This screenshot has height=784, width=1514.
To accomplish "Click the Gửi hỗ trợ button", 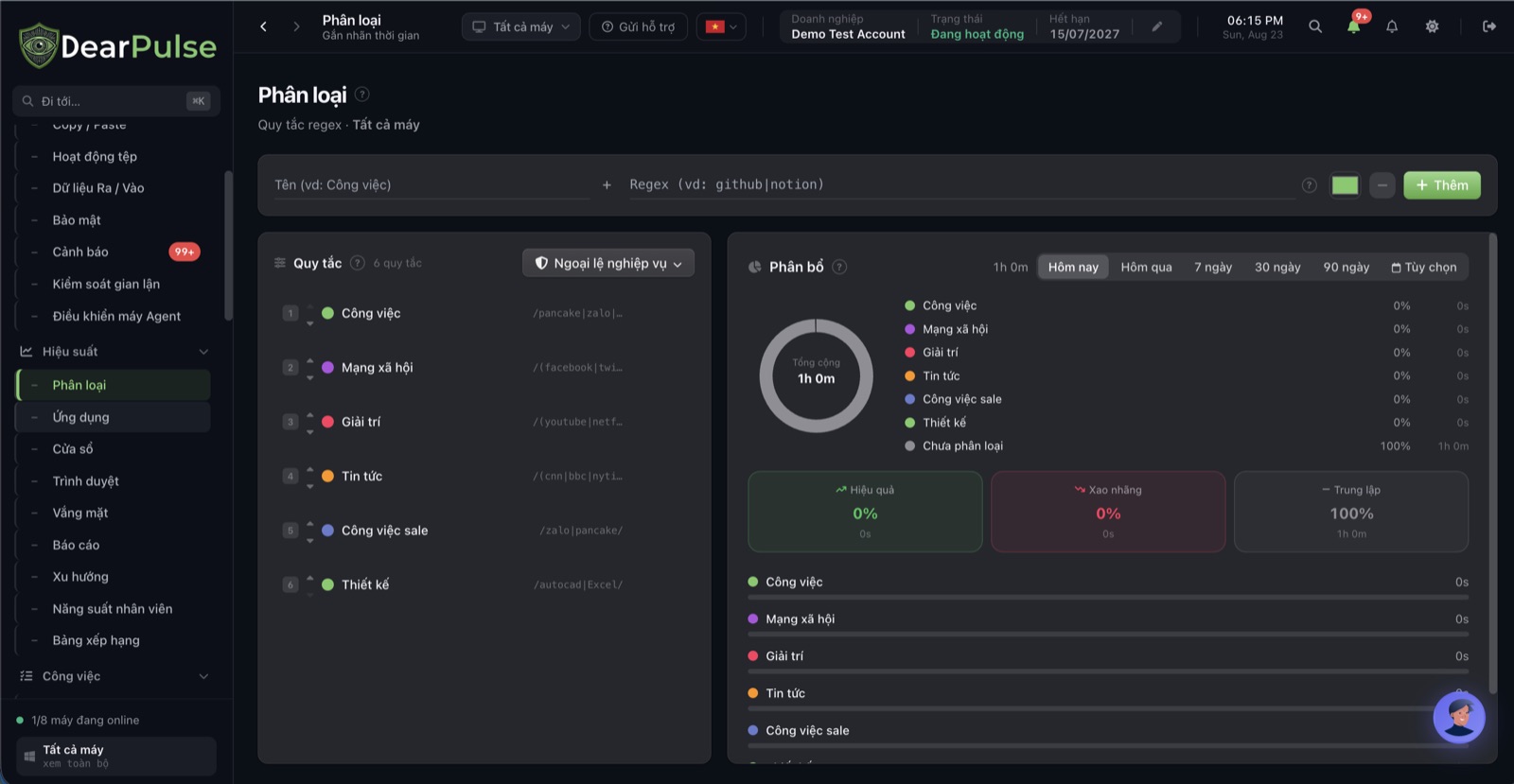I will pyautogui.click(x=639, y=26).
